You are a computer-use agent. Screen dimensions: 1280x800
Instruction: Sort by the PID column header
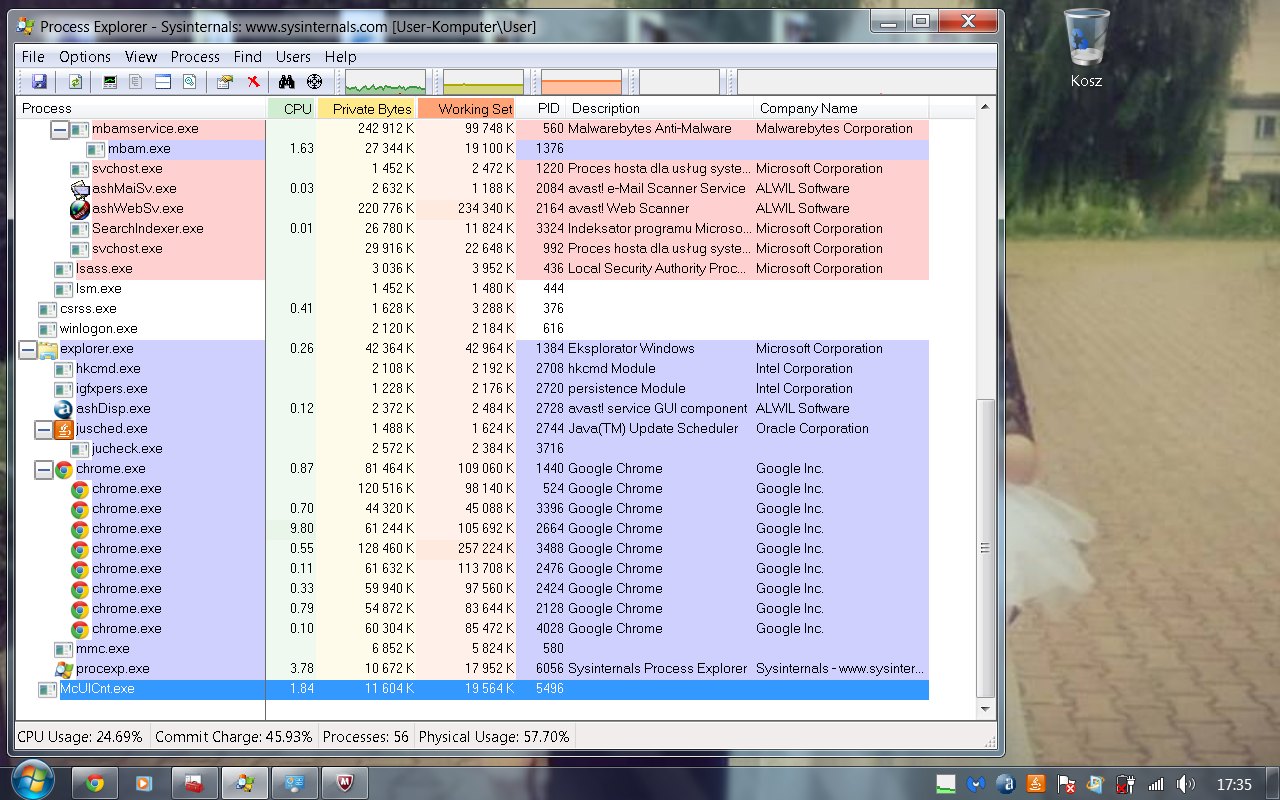[x=541, y=108]
